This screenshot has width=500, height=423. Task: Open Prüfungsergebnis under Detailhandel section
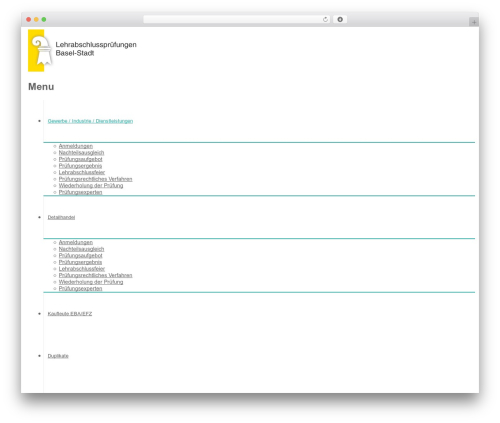[80, 262]
